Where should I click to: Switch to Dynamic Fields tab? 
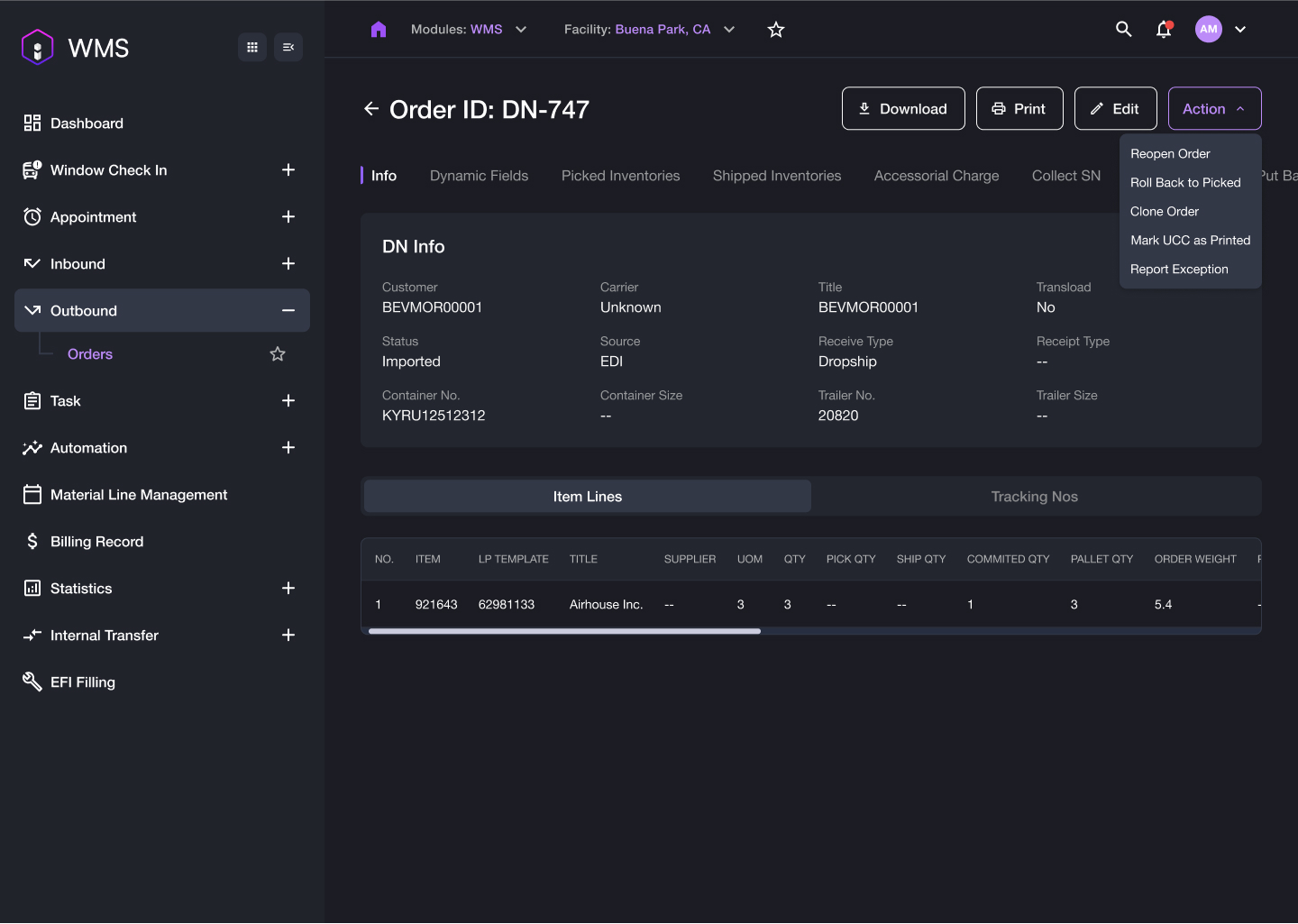click(479, 176)
